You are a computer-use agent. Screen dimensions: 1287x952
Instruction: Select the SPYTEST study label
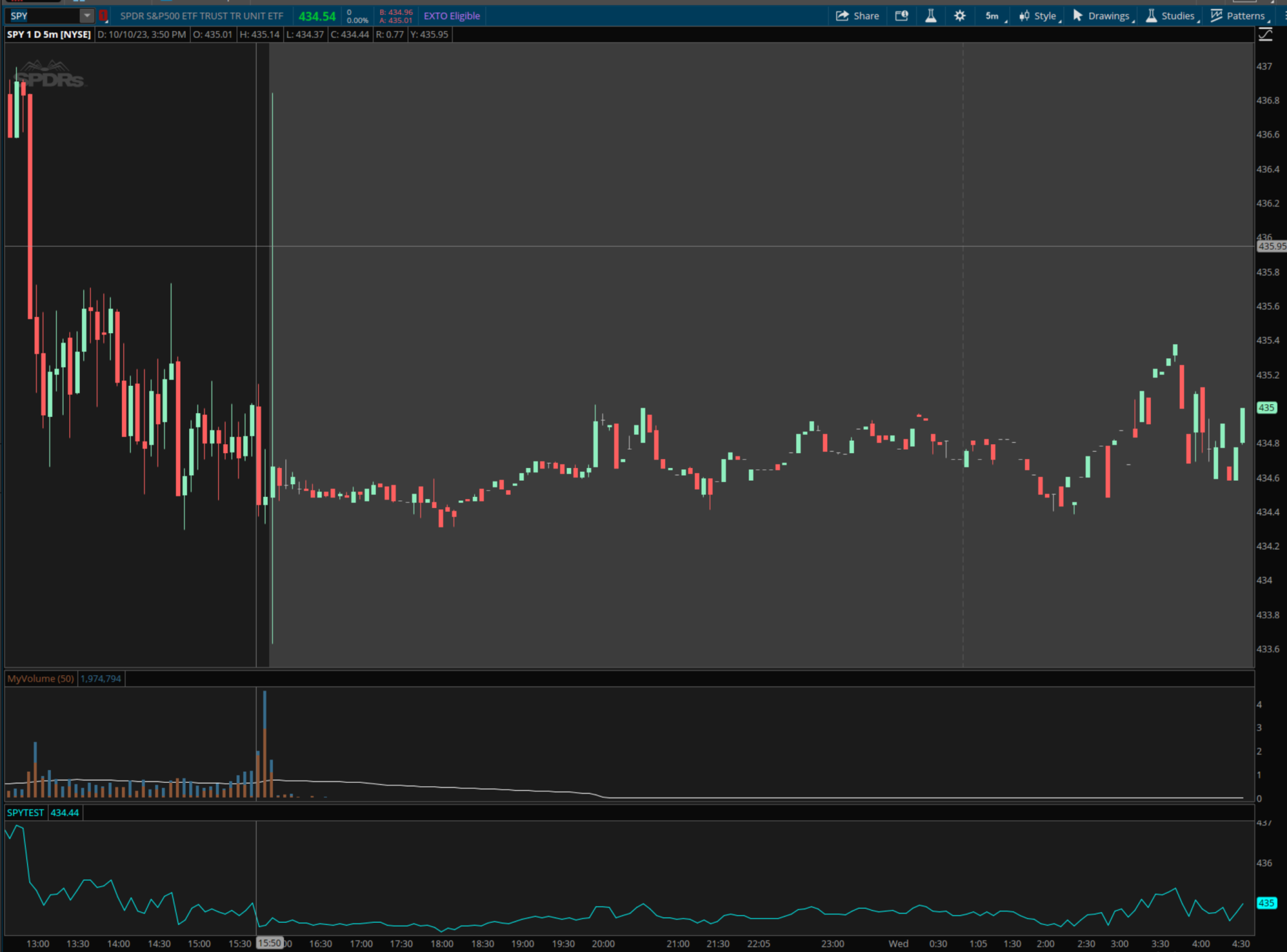[x=26, y=813]
